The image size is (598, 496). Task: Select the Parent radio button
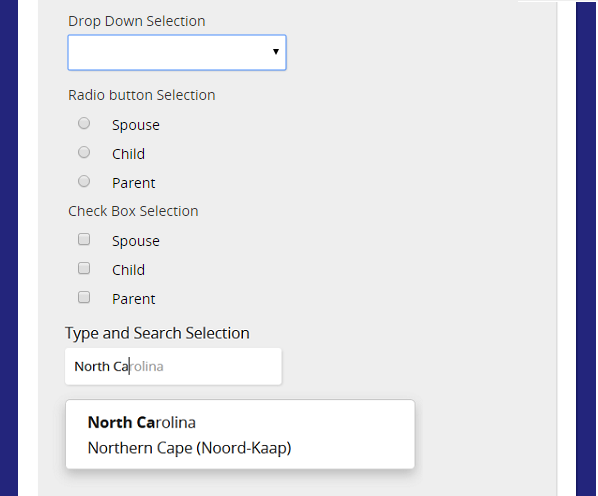coord(84,181)
